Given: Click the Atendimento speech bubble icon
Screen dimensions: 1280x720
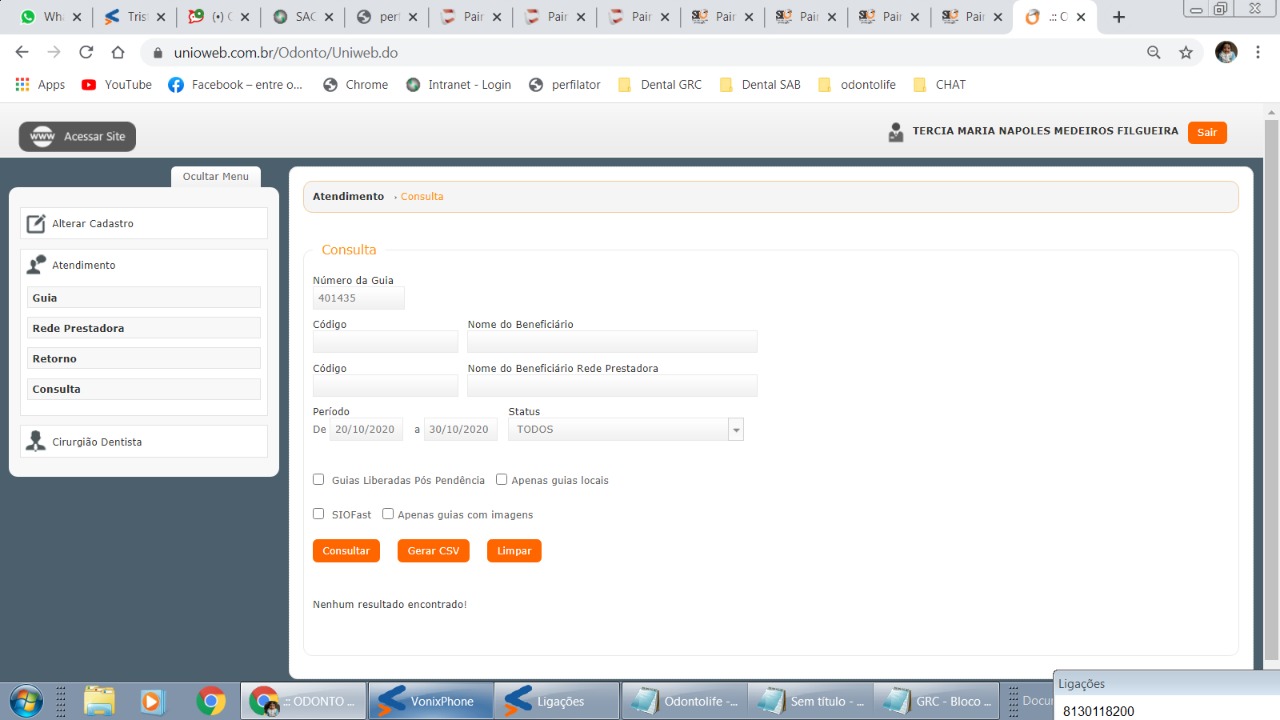Looking at the screenshot, I should click(36, 265).
